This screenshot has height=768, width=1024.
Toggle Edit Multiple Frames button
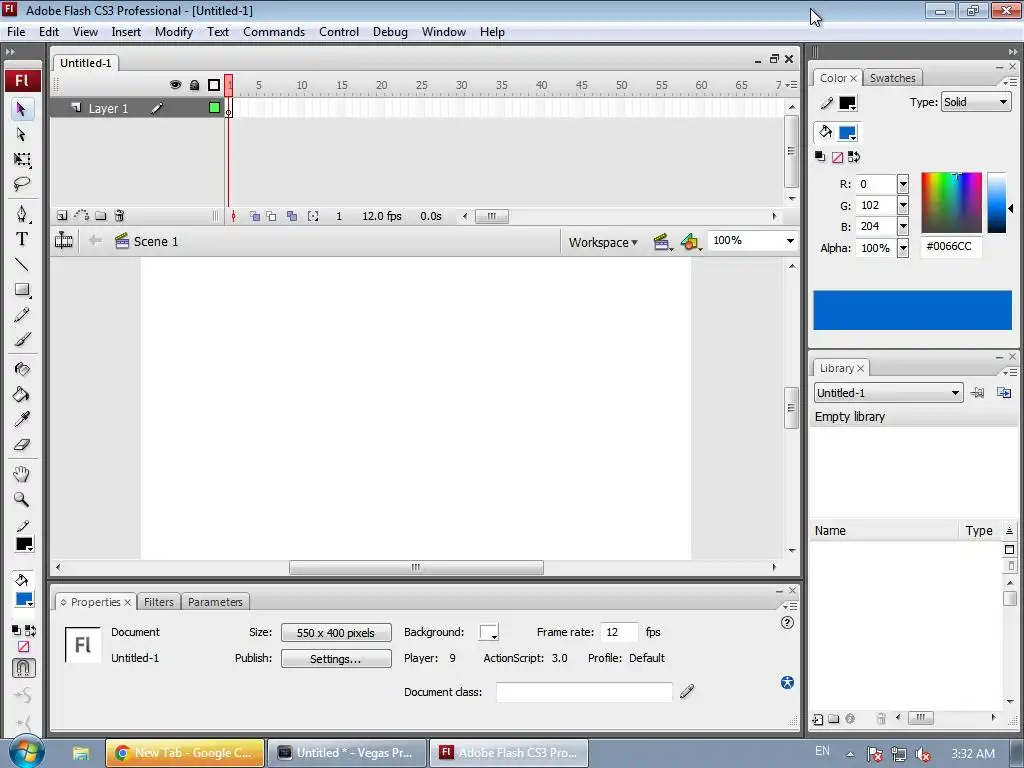[292, 216]
